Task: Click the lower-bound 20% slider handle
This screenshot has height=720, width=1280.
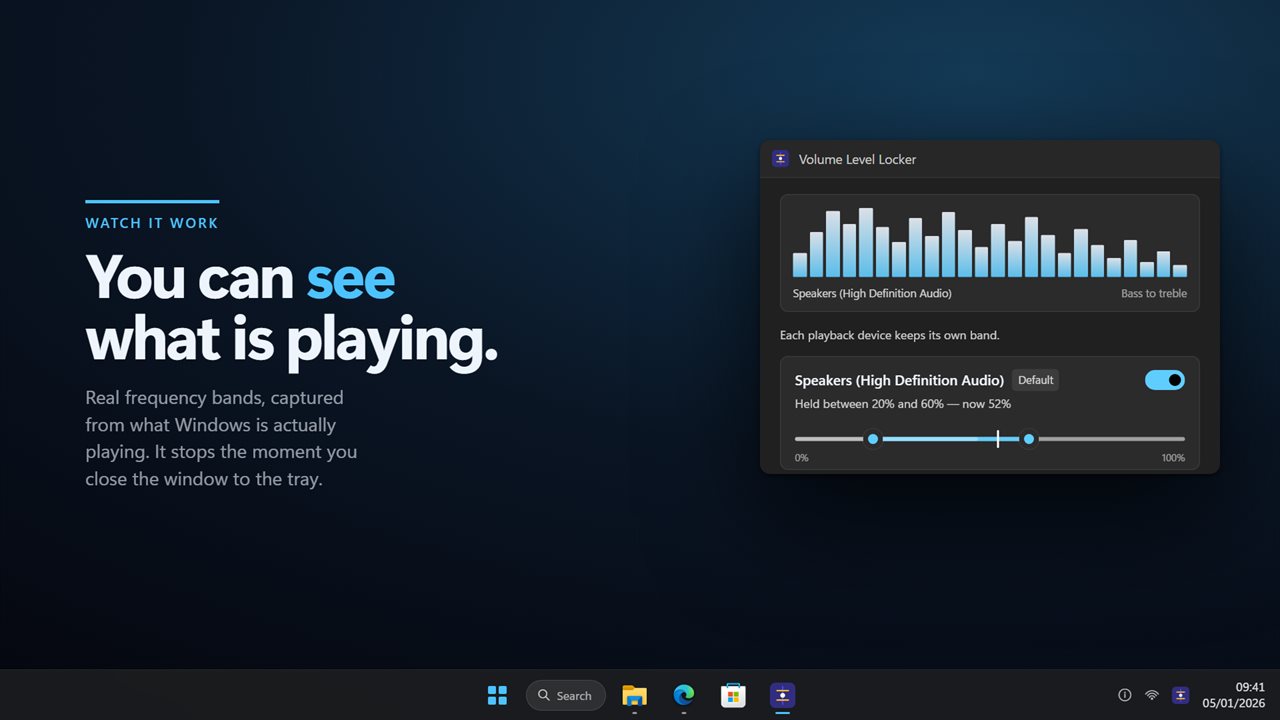Action: (873, 439)
